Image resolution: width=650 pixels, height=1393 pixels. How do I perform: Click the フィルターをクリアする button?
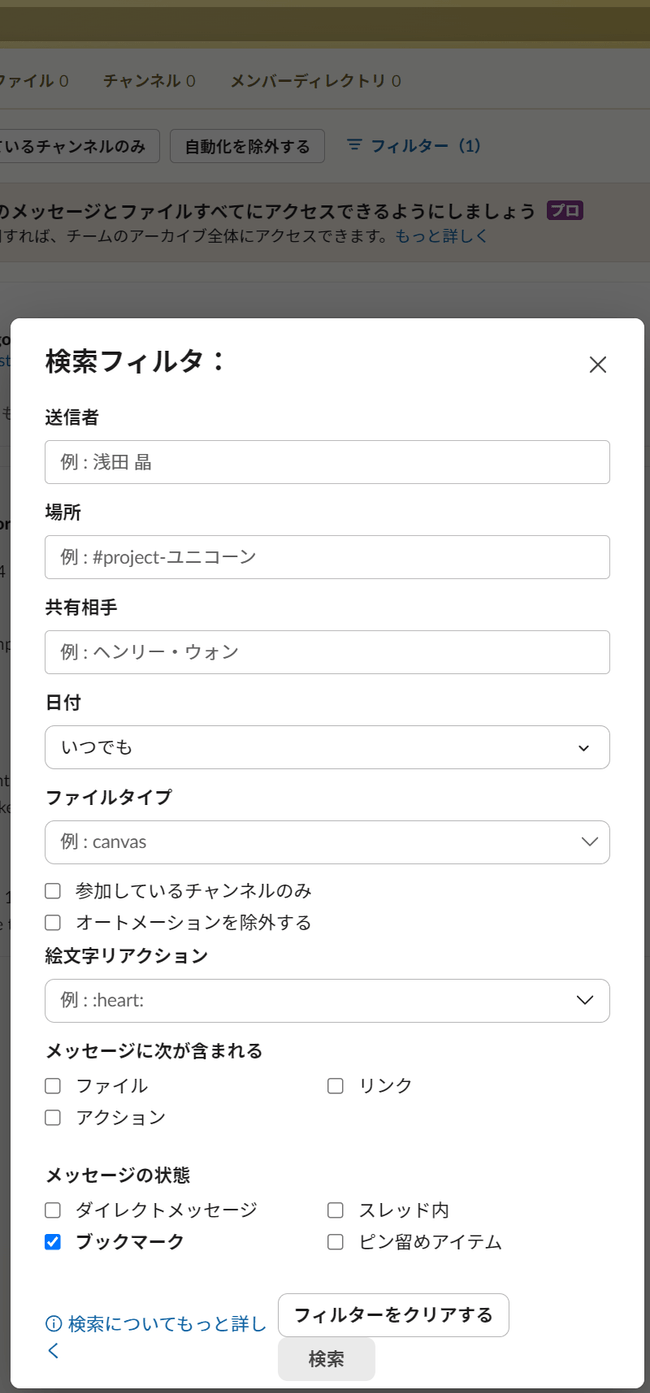394,1315
